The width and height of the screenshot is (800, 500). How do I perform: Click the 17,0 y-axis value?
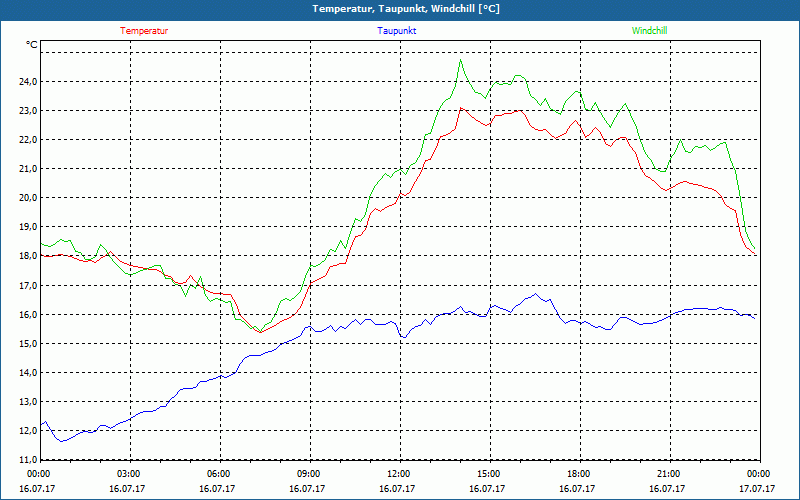click(x=28, y=286)
